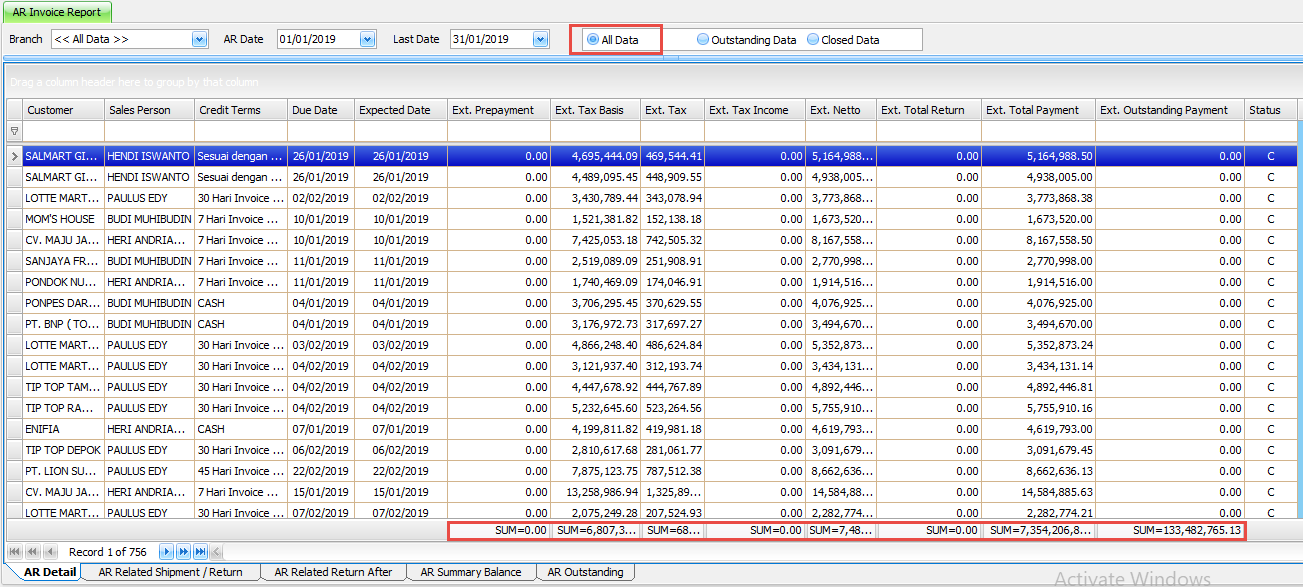
Task: Sort by the Credit Terms column header
Action: coord(241,110)
